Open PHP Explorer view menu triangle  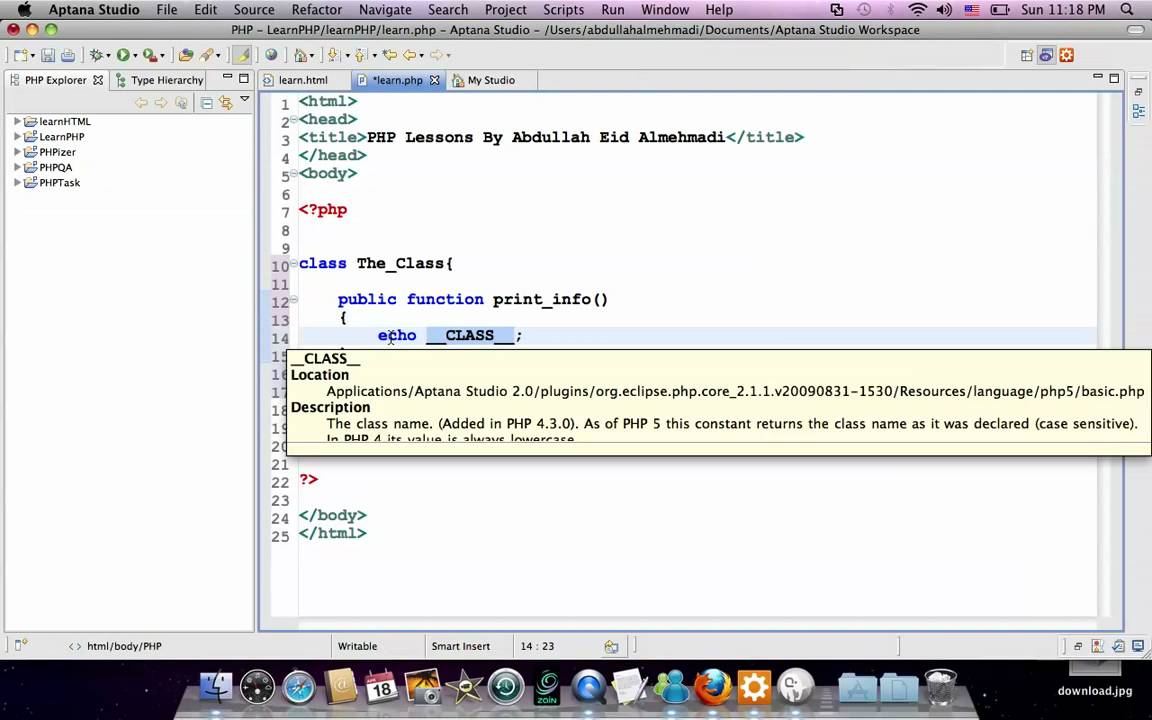[x=245, y=99]
